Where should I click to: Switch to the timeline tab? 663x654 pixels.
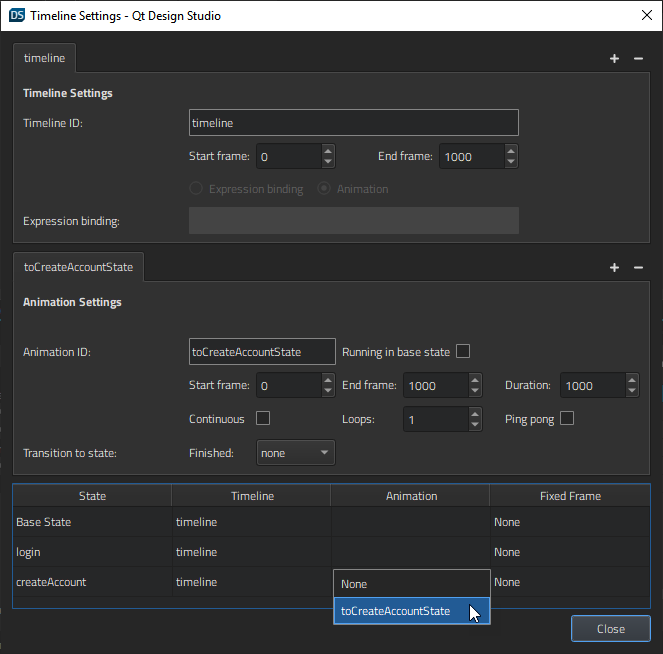point(44,59)
